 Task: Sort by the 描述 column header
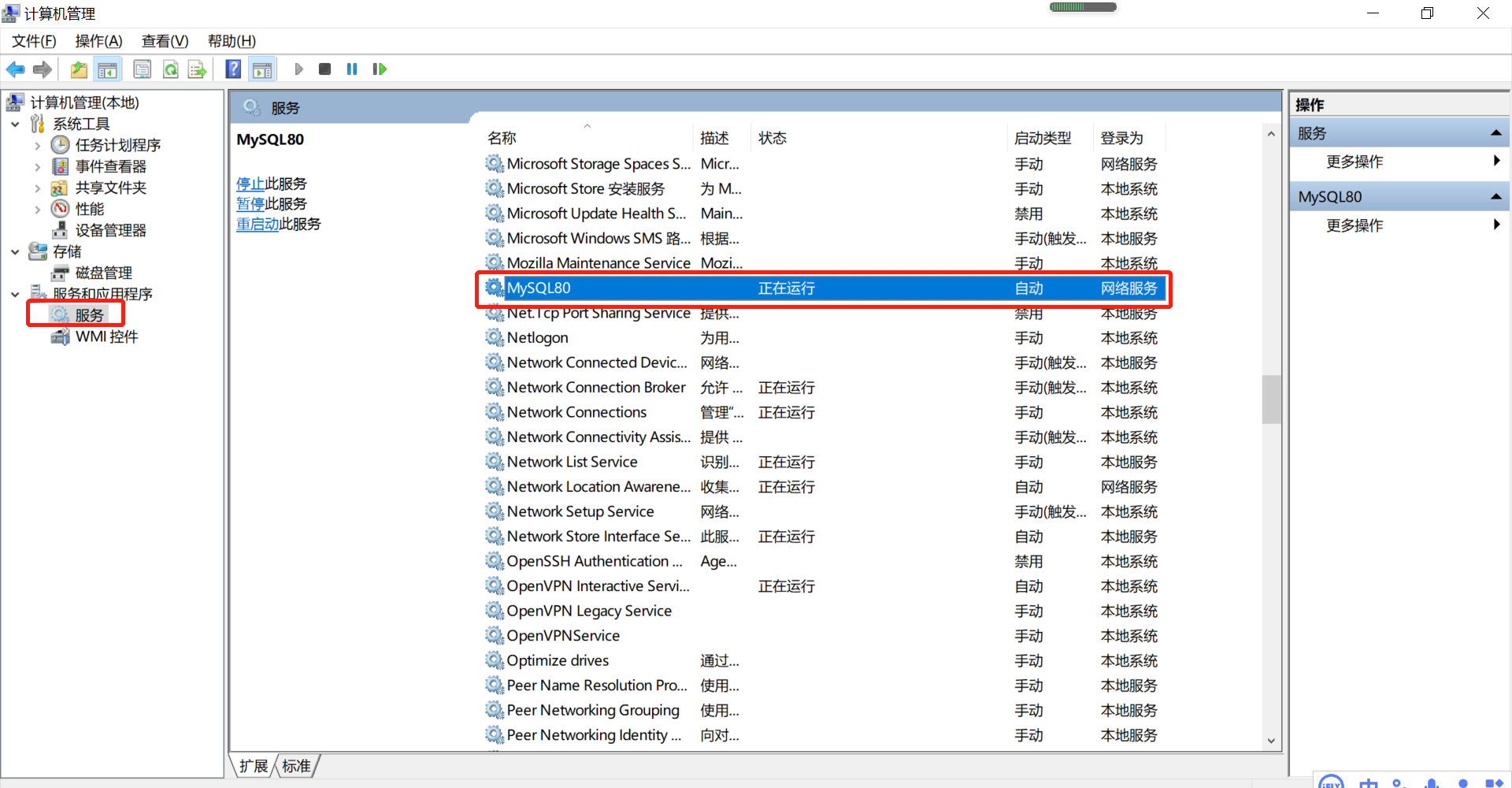(x=721, y=138)
